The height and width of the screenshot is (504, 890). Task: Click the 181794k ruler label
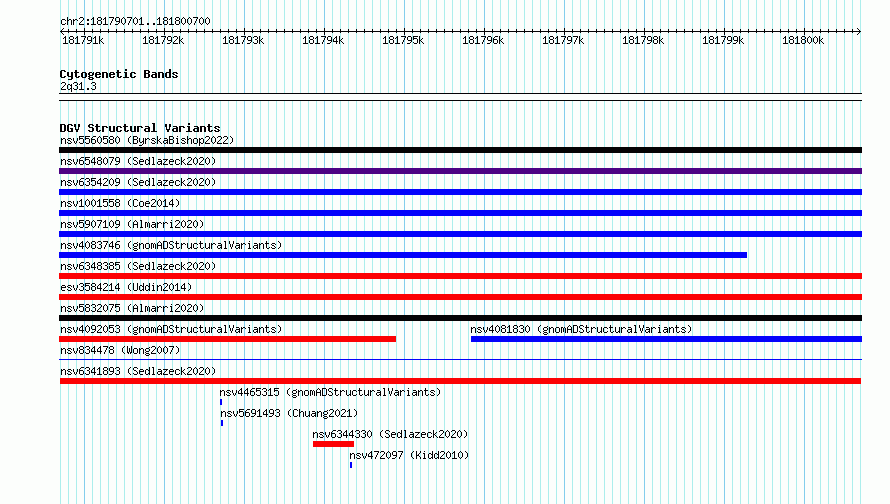[x=323, y=40]
